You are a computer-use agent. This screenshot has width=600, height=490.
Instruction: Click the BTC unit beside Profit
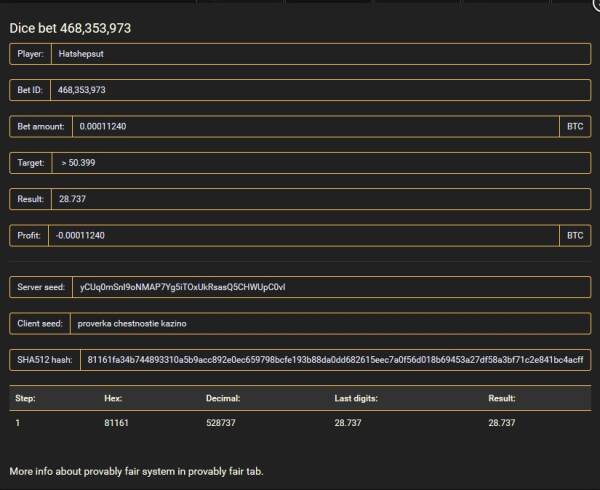click(x=574, y=235)
